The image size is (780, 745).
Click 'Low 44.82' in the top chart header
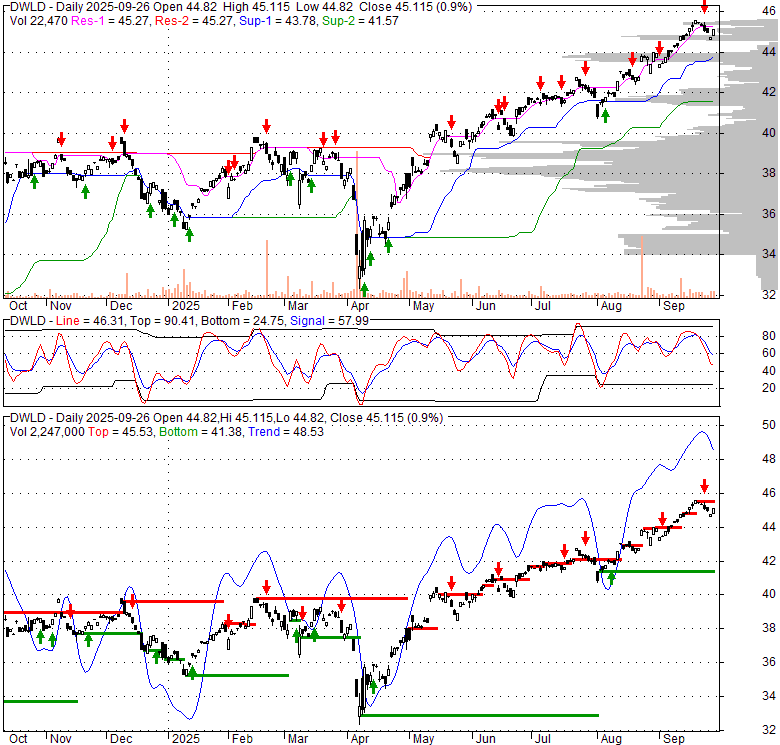point(324,7)
